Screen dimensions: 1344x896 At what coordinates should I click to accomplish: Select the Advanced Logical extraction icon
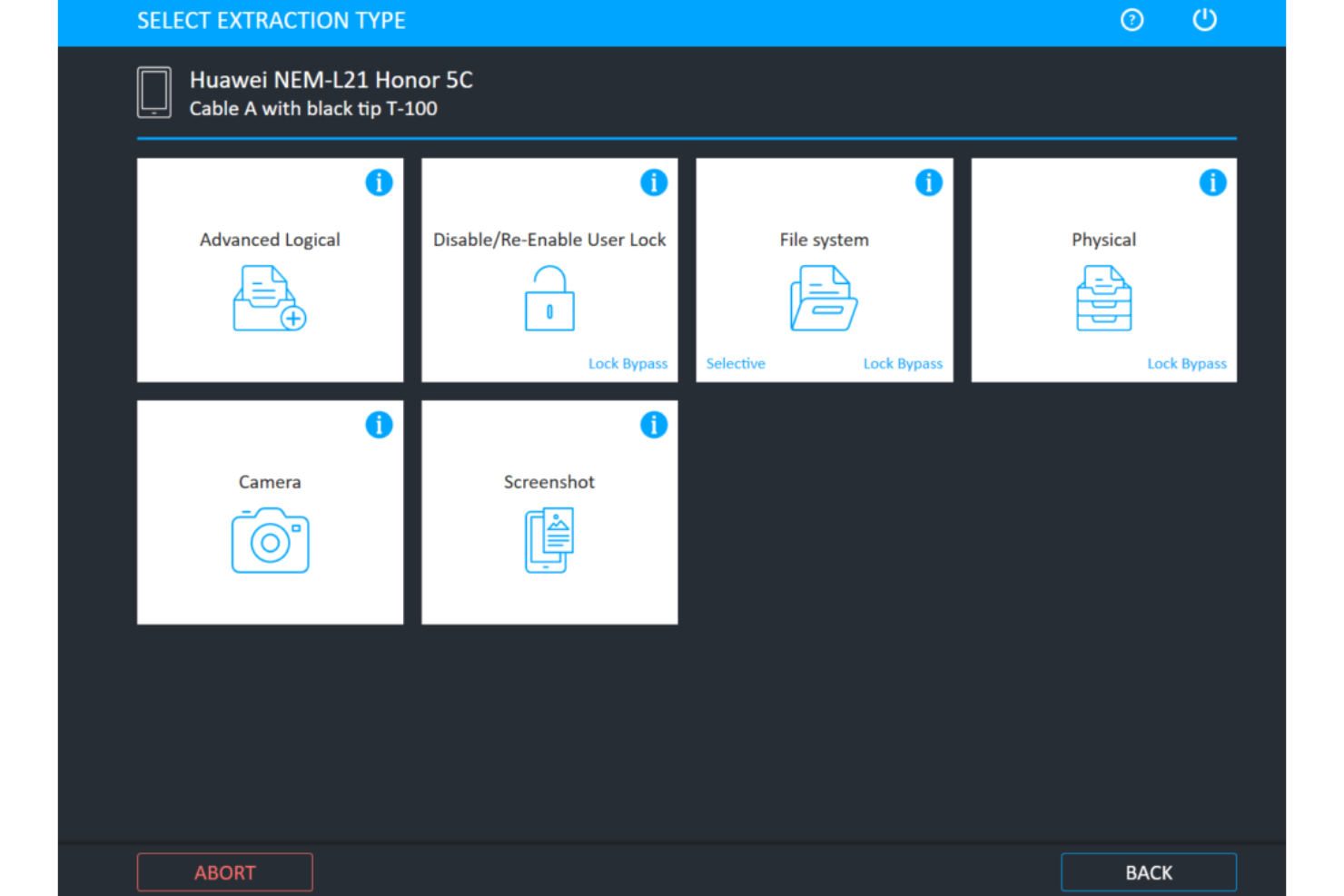point(270,298)
